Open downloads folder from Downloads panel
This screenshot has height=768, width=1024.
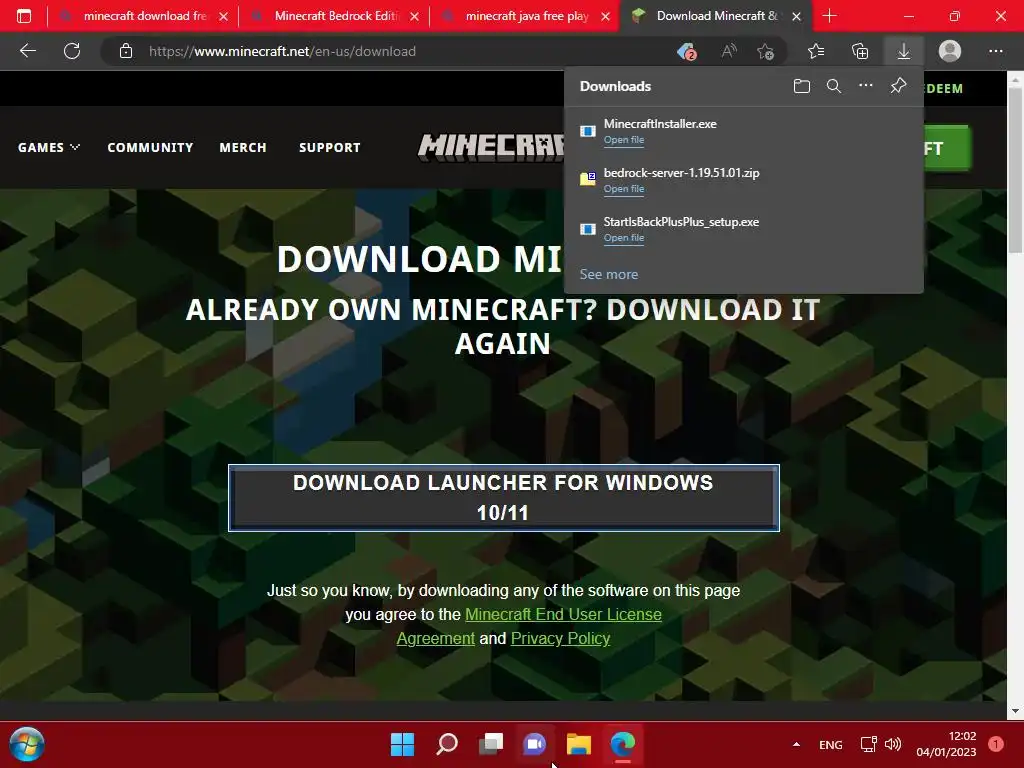(802, 86)
